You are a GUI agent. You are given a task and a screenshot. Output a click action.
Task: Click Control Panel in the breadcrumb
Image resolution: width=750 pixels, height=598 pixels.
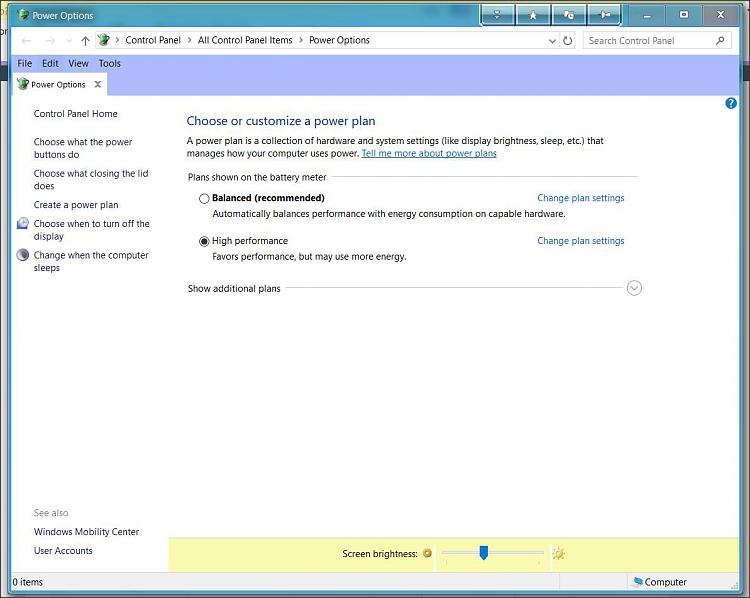pyautogui.click(x=153, y=40)
